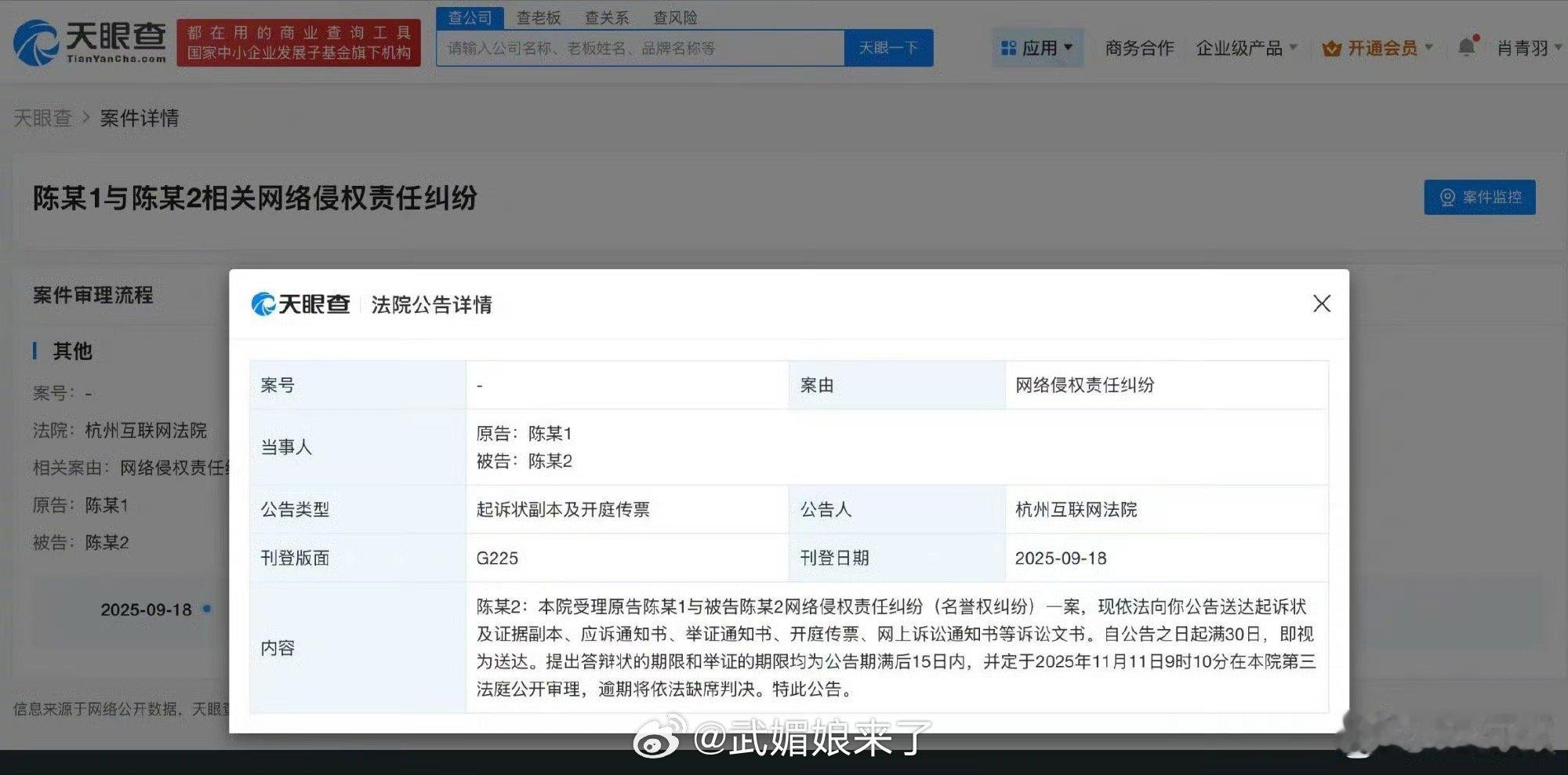
Task: Expand the 应用 dropdown arrow
Action: coord(1069,47)
